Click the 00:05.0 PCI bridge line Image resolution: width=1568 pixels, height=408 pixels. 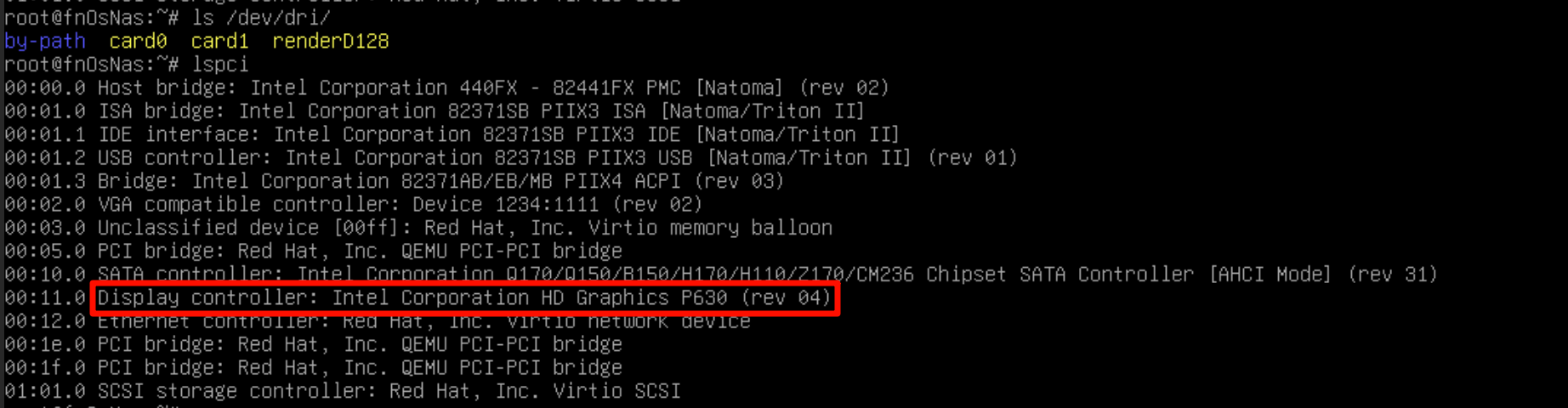tap(314, 252)
